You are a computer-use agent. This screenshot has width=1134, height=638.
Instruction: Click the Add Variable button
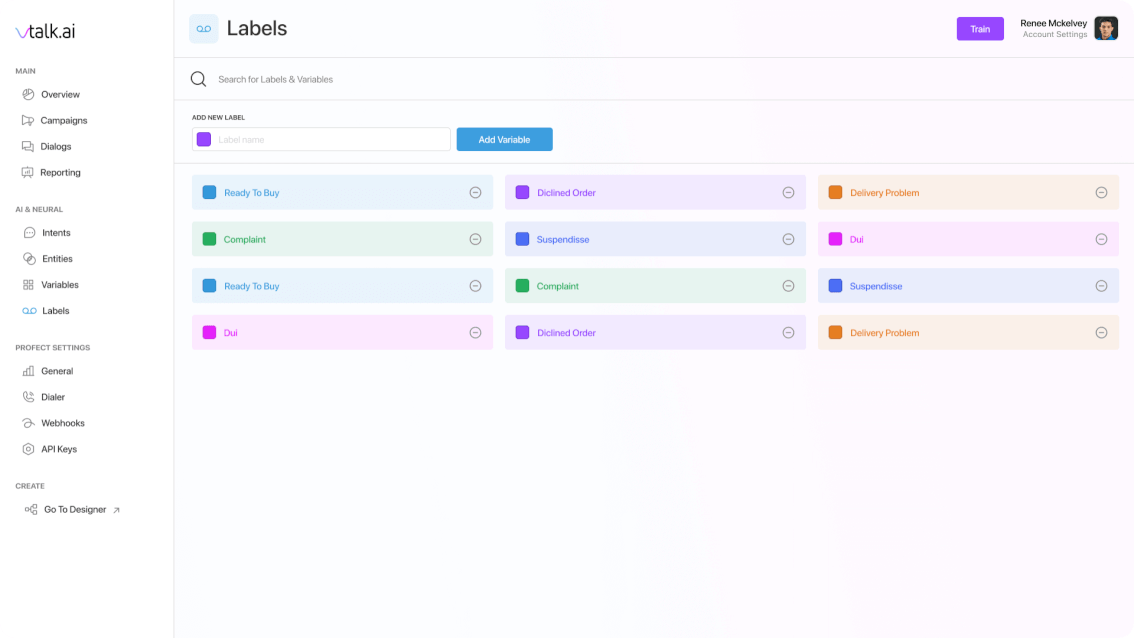pos(504,140)
